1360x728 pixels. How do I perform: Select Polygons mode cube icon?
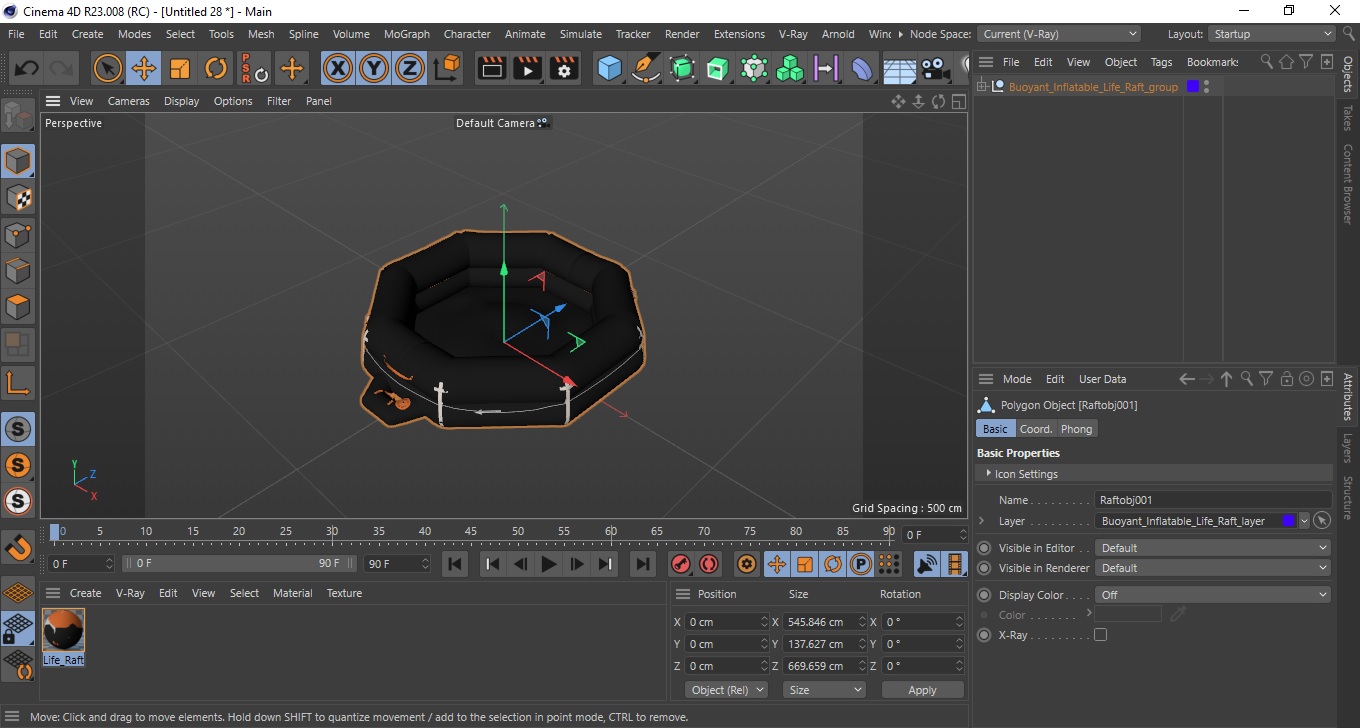[x=17, y=307]
